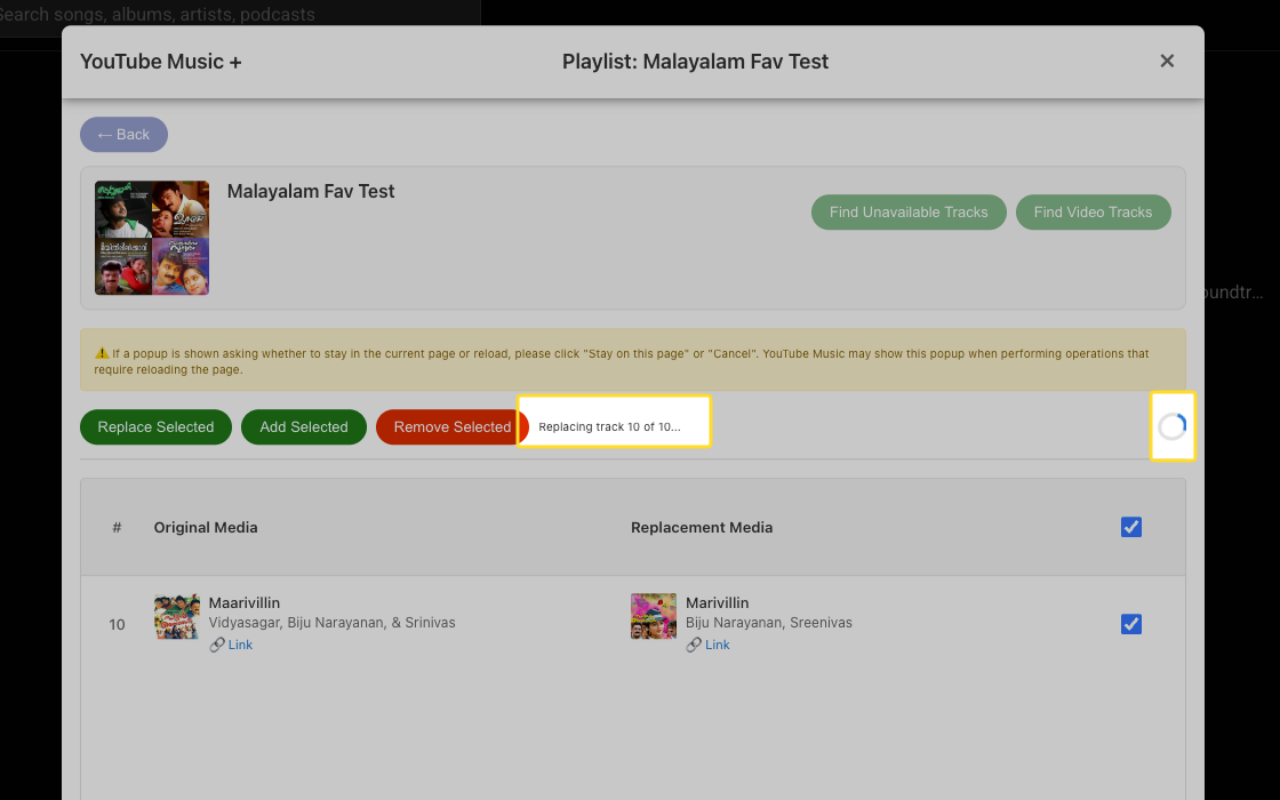
Task: Uncheck the checkbox for track 10
Action: [x=1131, y=624]
